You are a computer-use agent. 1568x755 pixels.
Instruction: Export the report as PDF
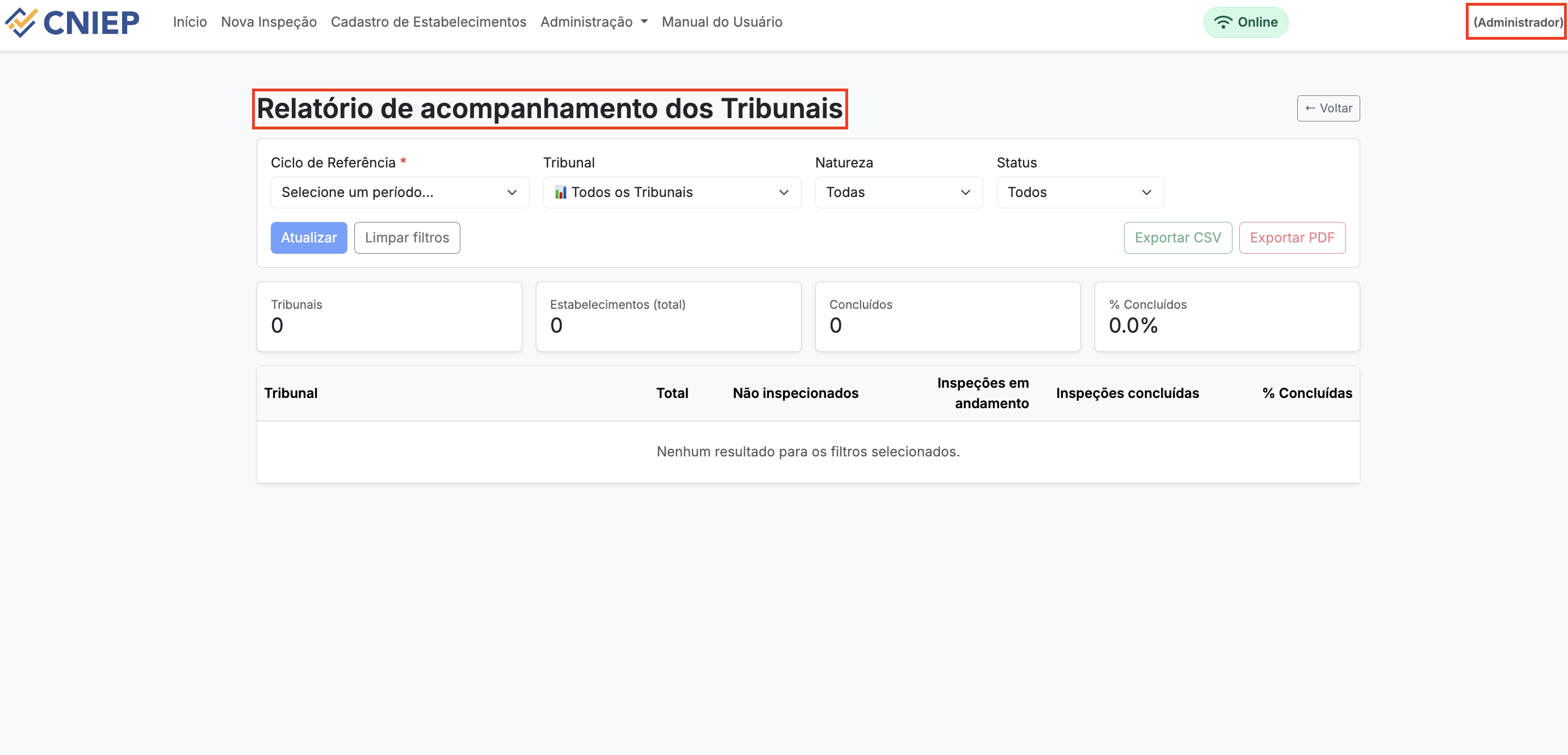[x=1292, y=237]
